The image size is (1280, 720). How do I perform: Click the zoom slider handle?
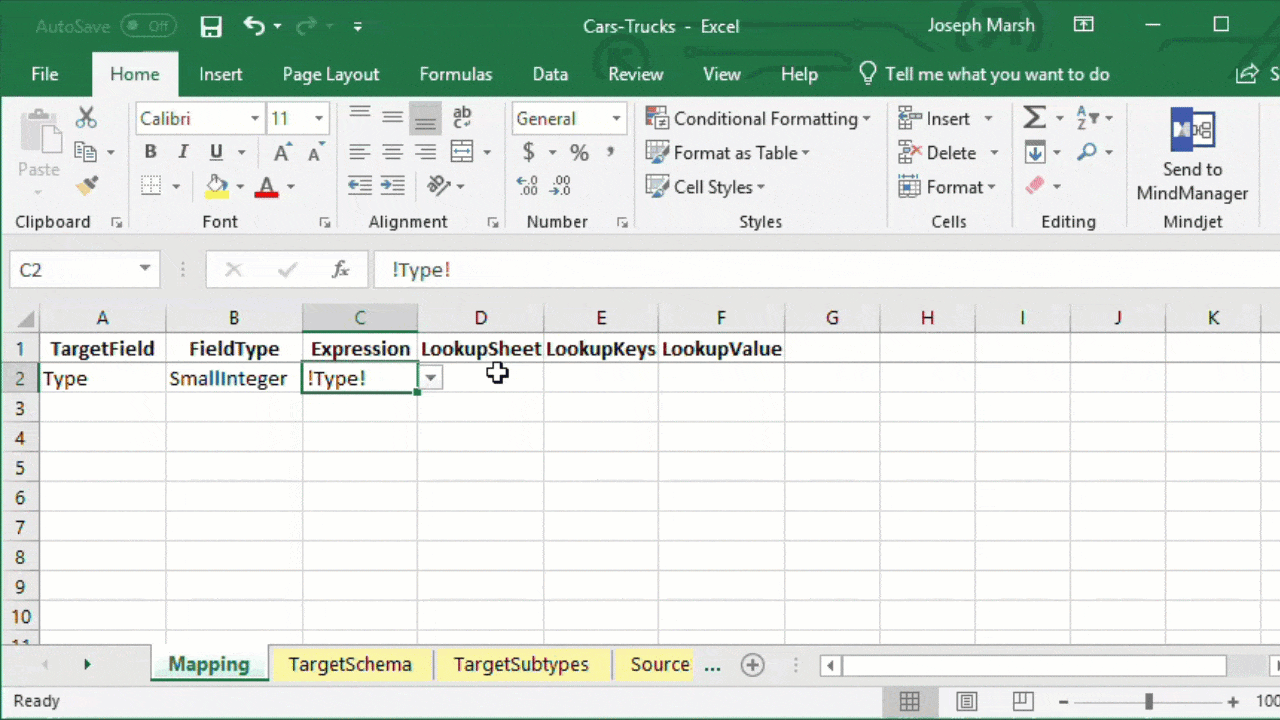(1149, 701)
